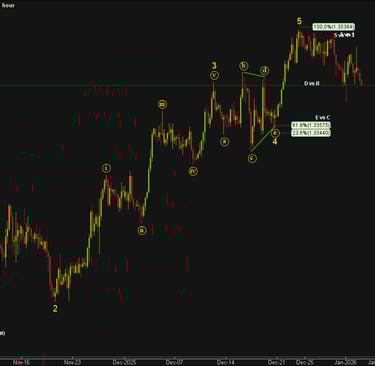Click the circled ii sub-wave marker
This screenshot has height=366, width=375.
(x=142, y=230)
